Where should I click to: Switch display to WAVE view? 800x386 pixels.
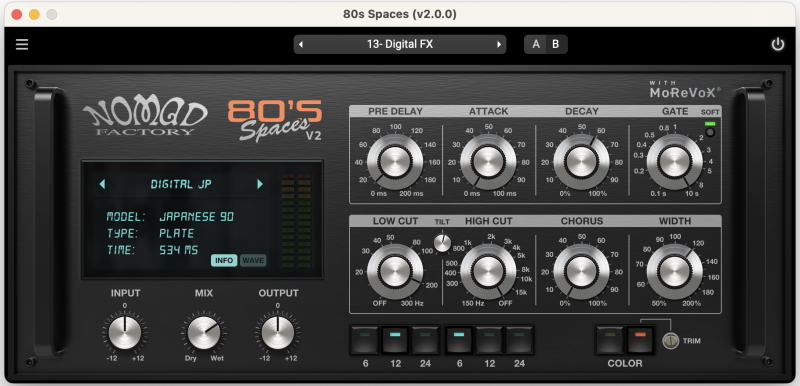click(253, 261)
